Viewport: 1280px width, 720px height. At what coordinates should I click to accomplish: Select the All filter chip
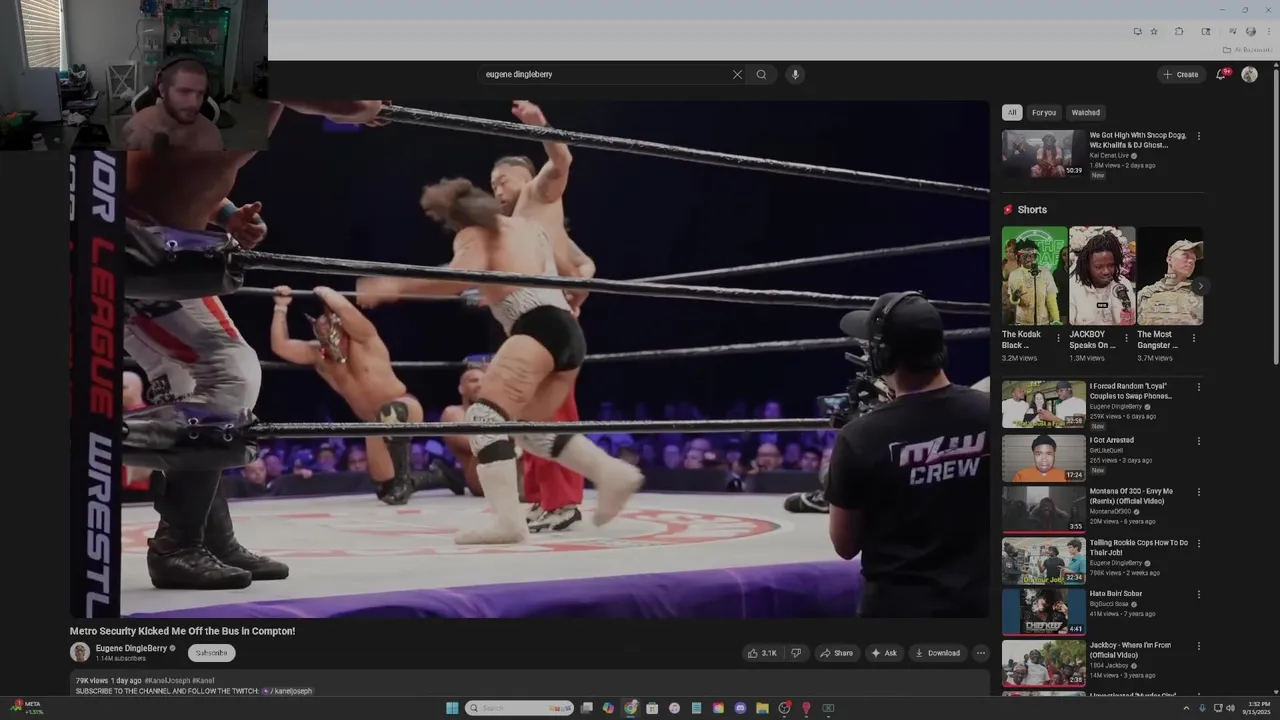[x=1012, y=113]
